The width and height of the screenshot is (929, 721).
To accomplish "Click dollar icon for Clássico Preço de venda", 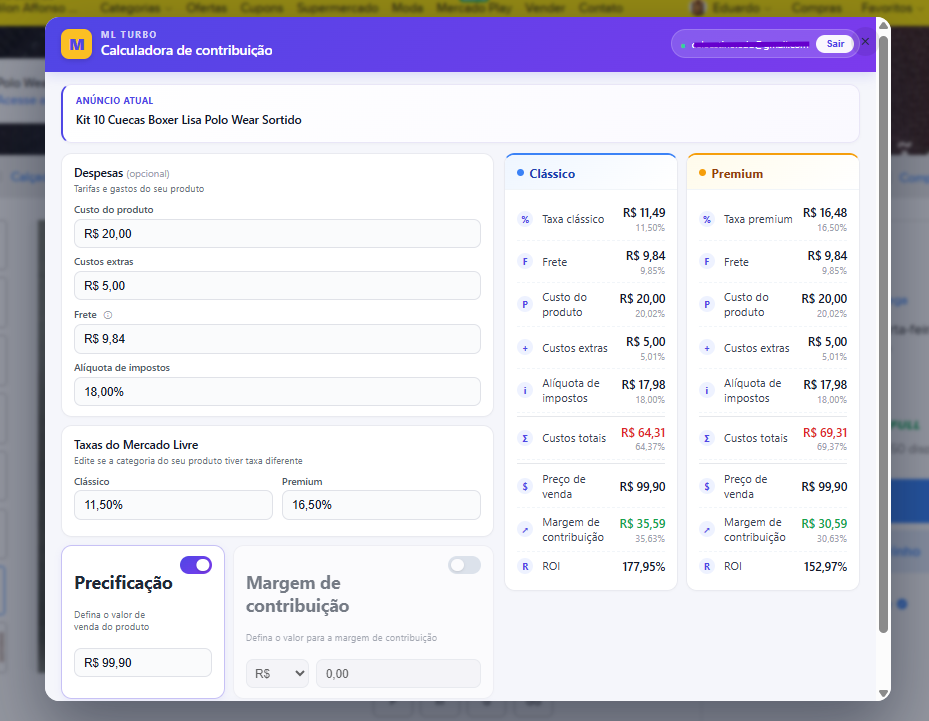I will tap(525, 486).
